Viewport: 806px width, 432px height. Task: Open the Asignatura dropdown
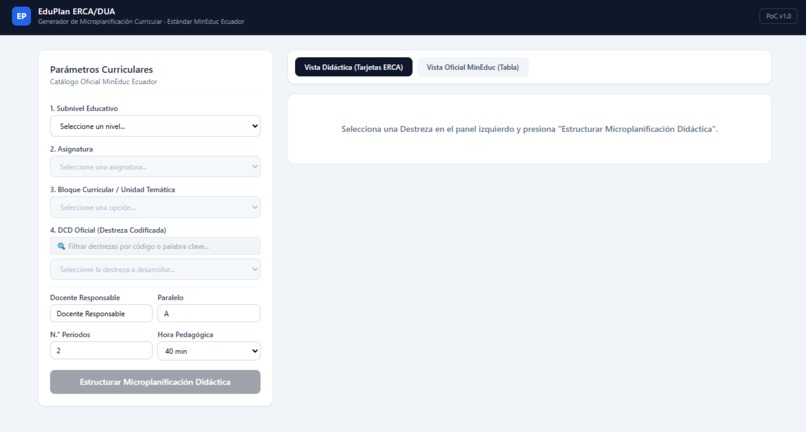[155, 167]
